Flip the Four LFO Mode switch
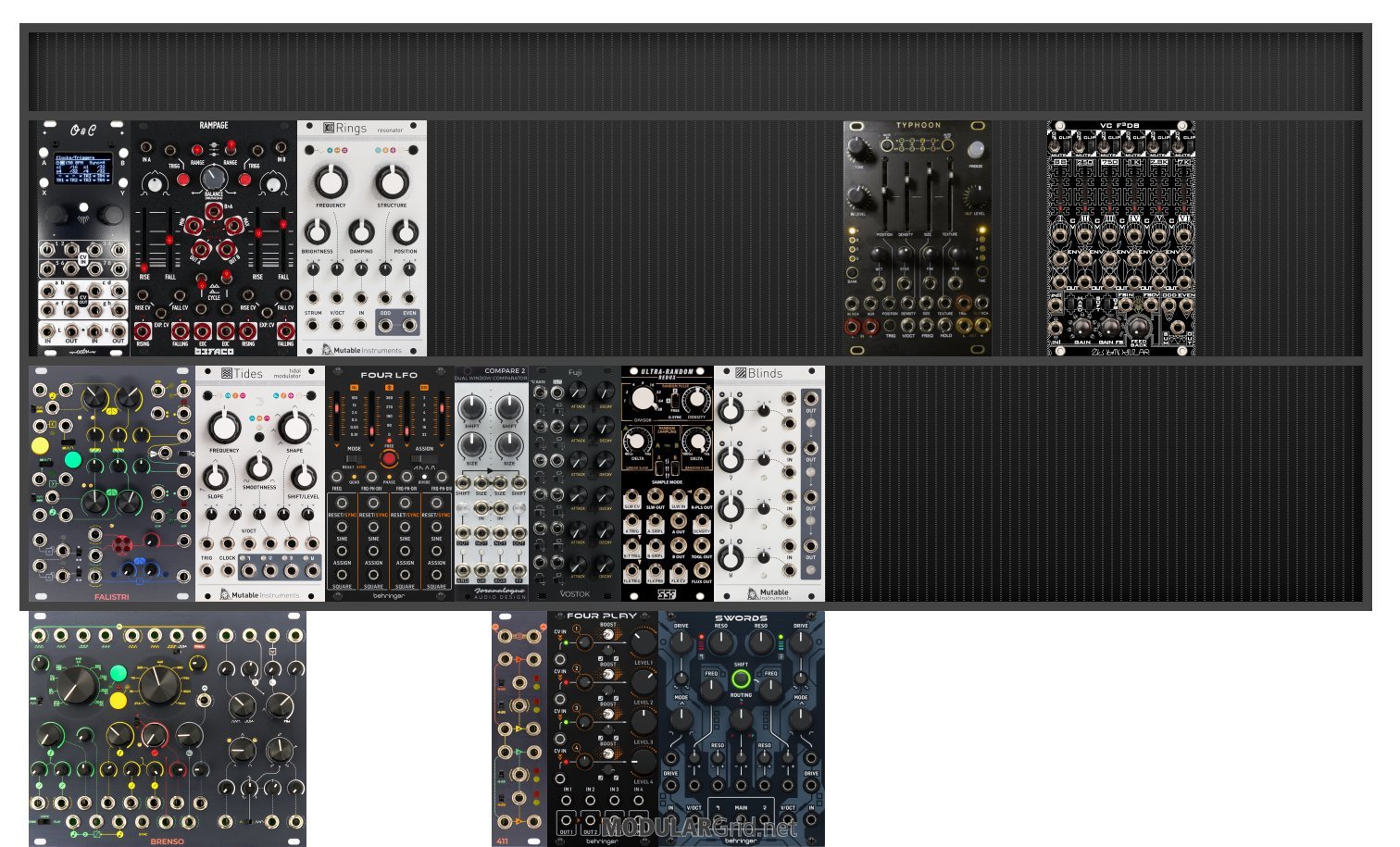 354,458
